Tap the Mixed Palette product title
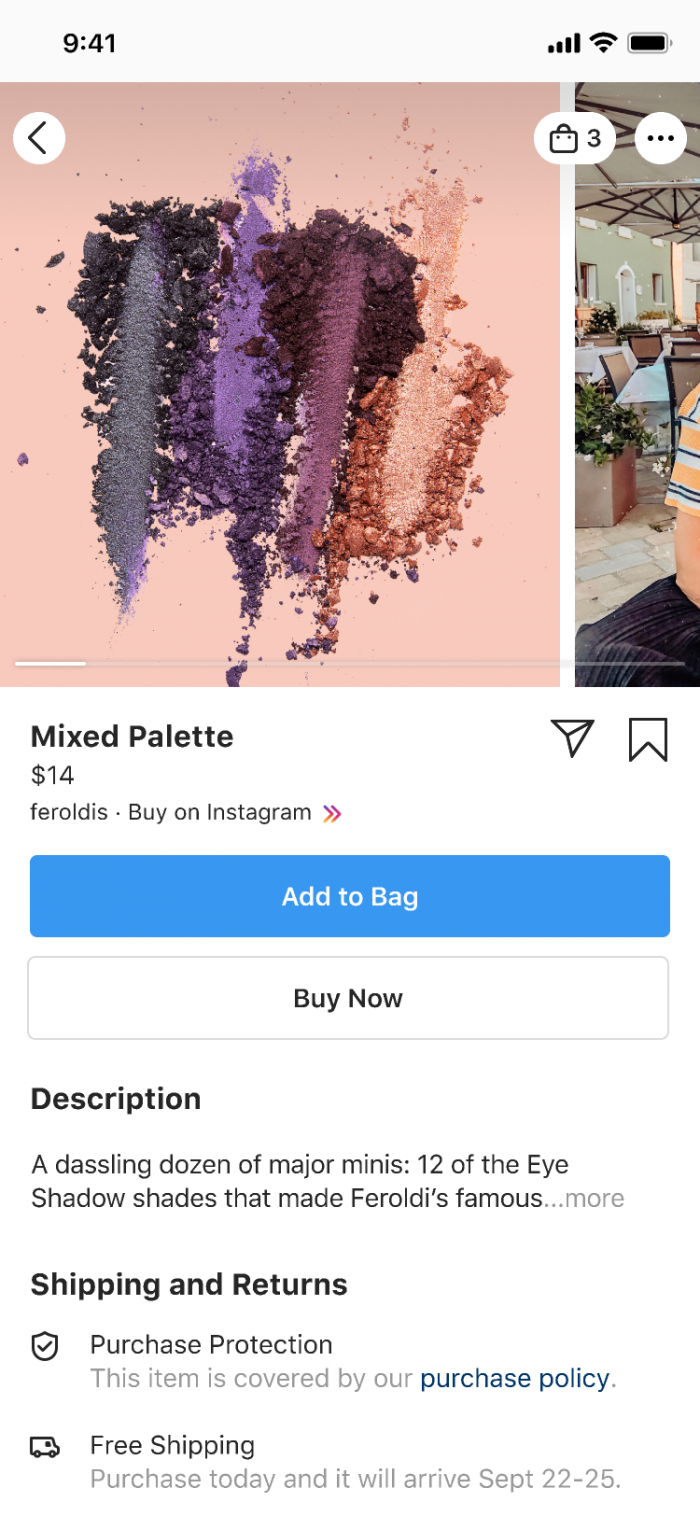 click(132, 737)
